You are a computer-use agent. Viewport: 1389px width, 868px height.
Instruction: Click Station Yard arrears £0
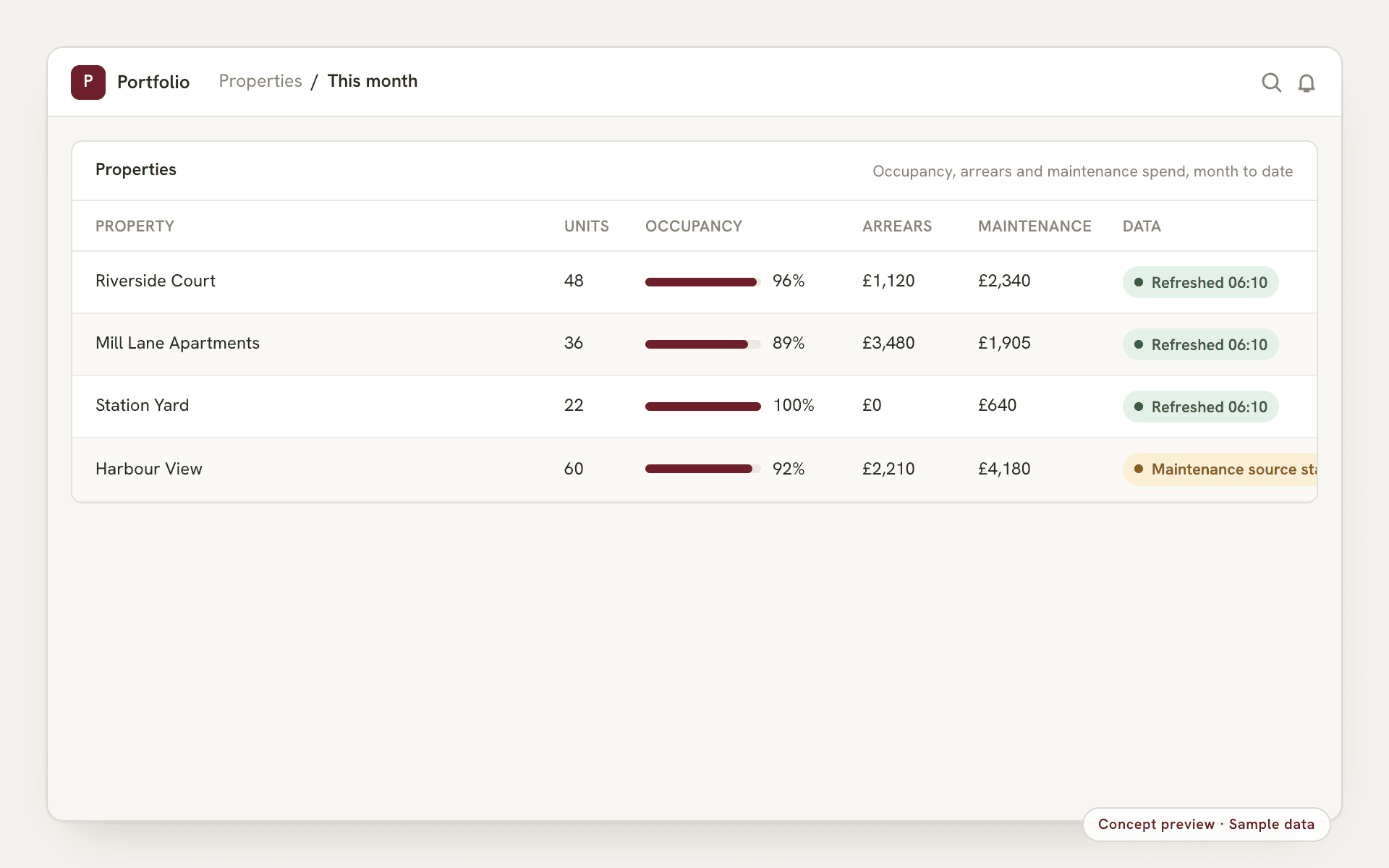872,405
